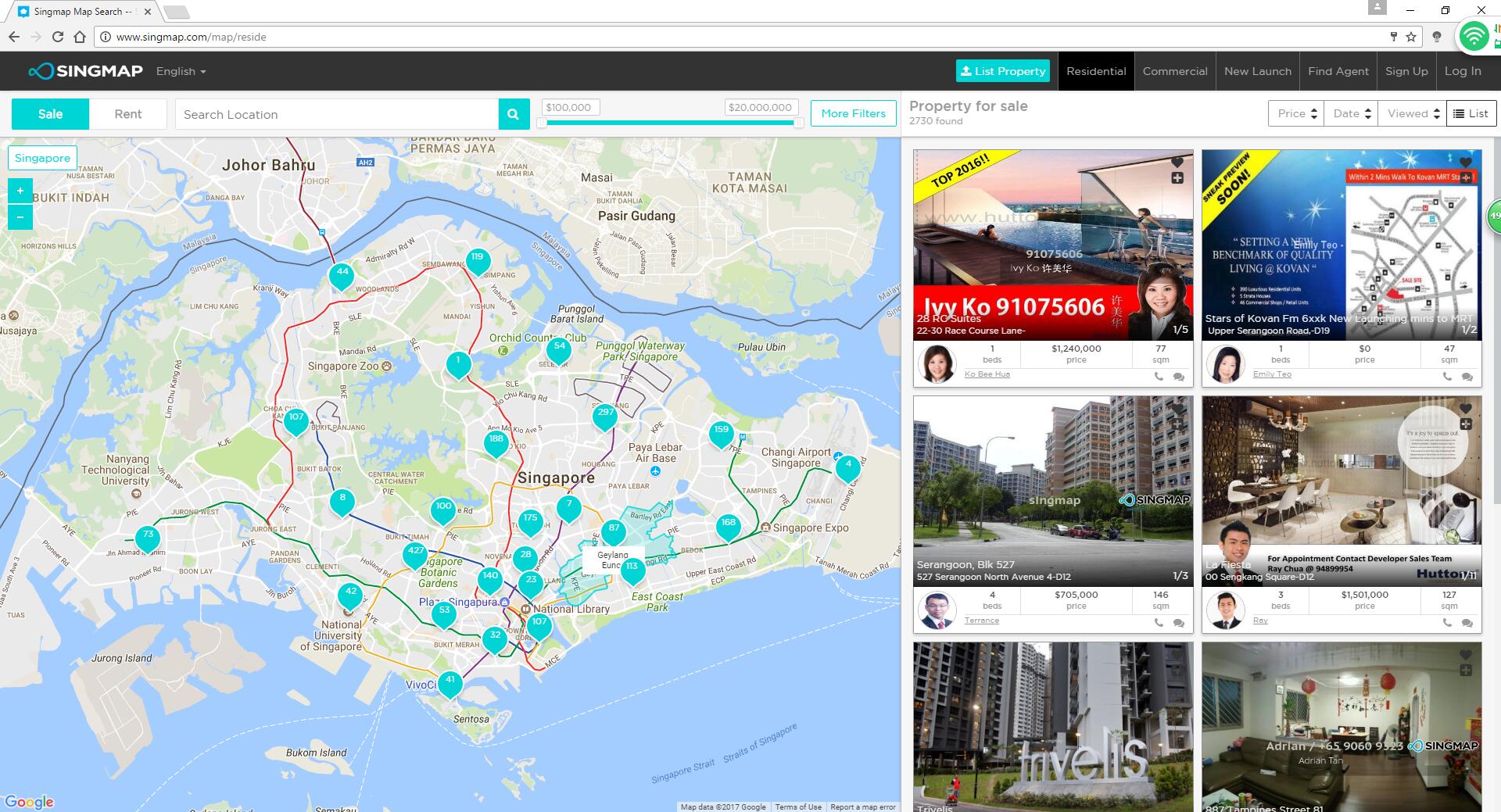Click the Search Location input field
Viewport: 1501px width, 812px height.
tap(337, 114)
